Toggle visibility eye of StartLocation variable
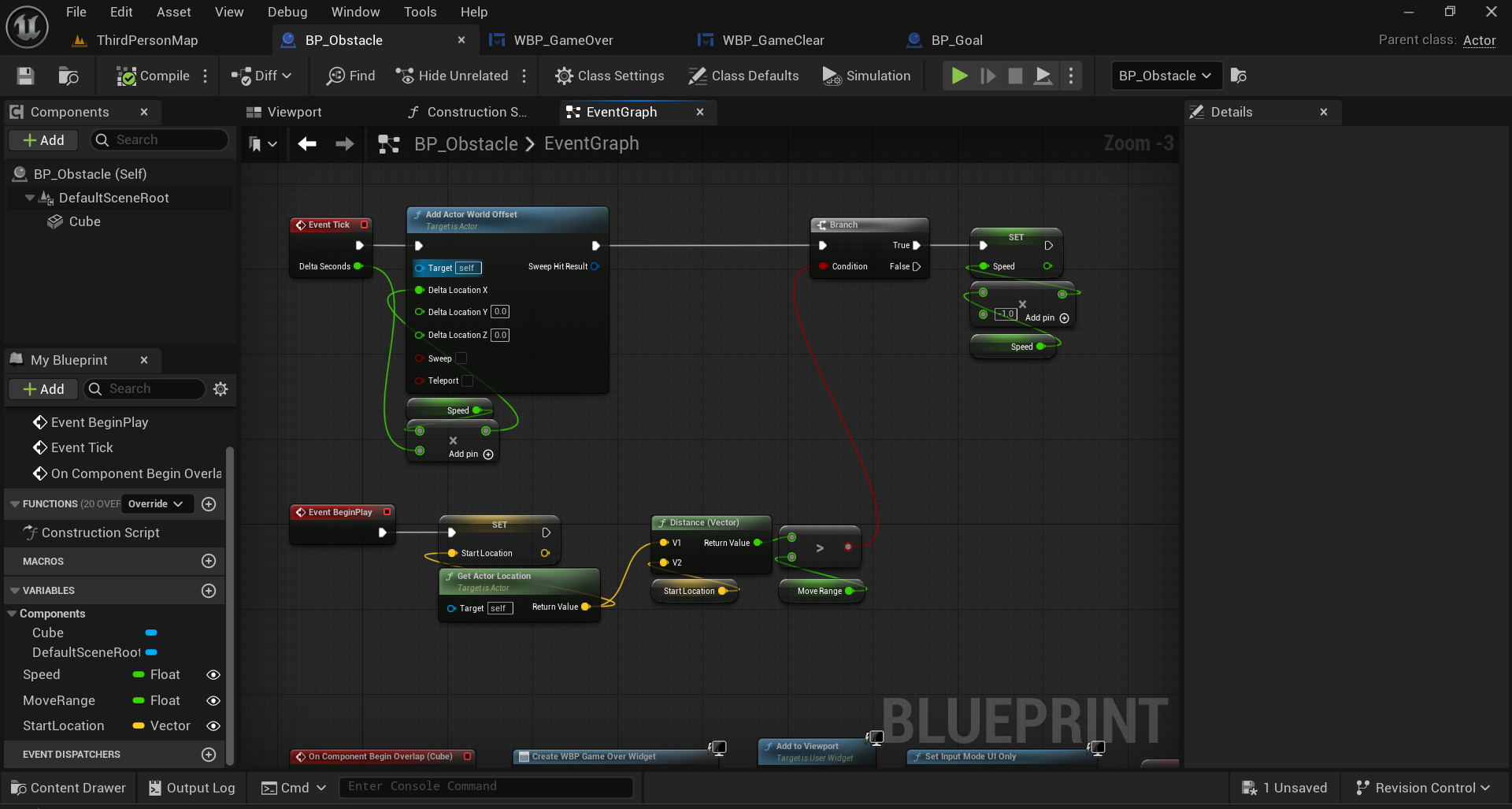The height and width of the screenshot is (809, 1512). click(213, 726)
